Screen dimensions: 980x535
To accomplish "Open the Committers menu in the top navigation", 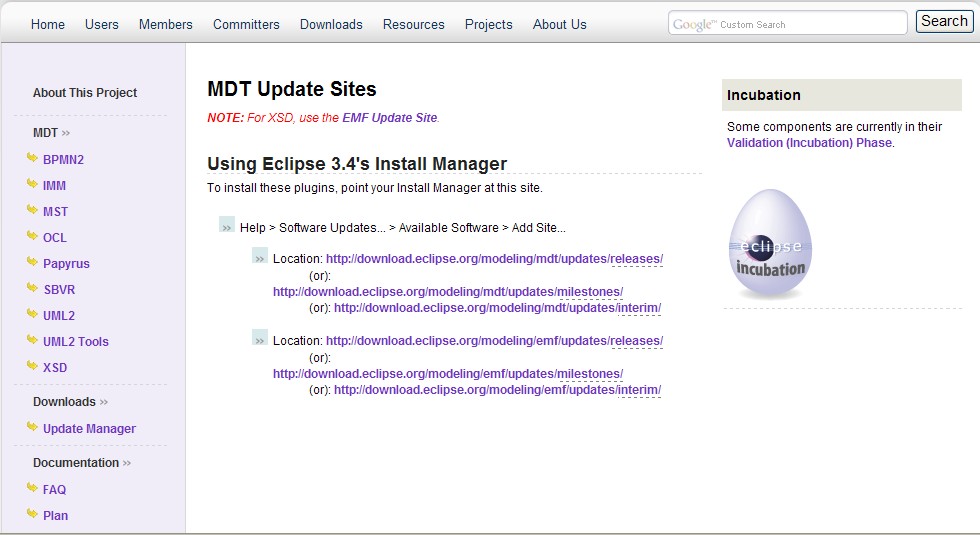I will [x=246, y=24].
